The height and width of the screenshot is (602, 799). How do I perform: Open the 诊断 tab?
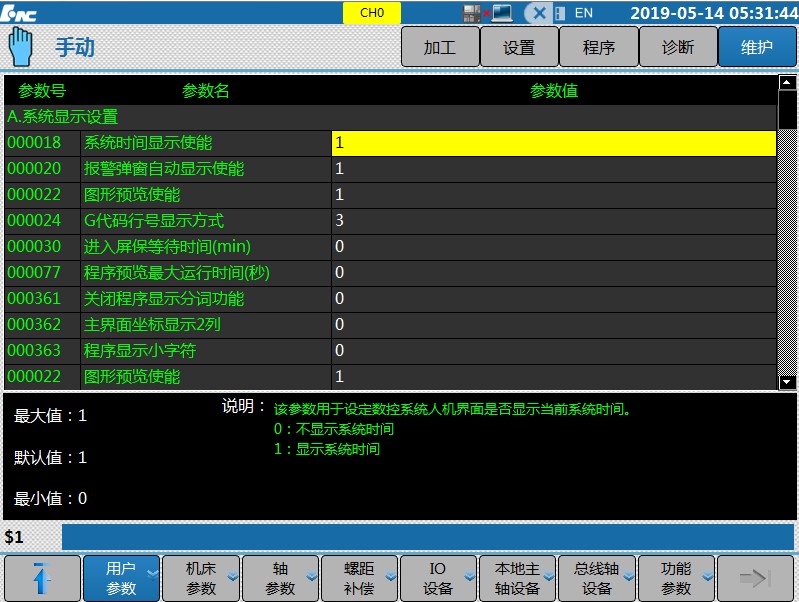(x=678, y=47)
